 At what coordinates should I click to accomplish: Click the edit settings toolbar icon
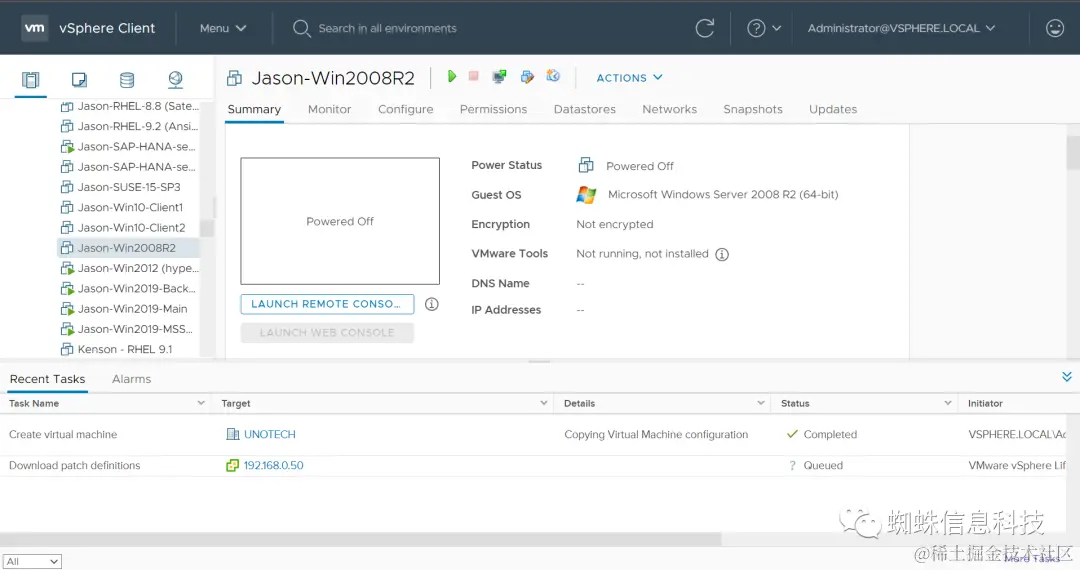click(x=527, y=76)
